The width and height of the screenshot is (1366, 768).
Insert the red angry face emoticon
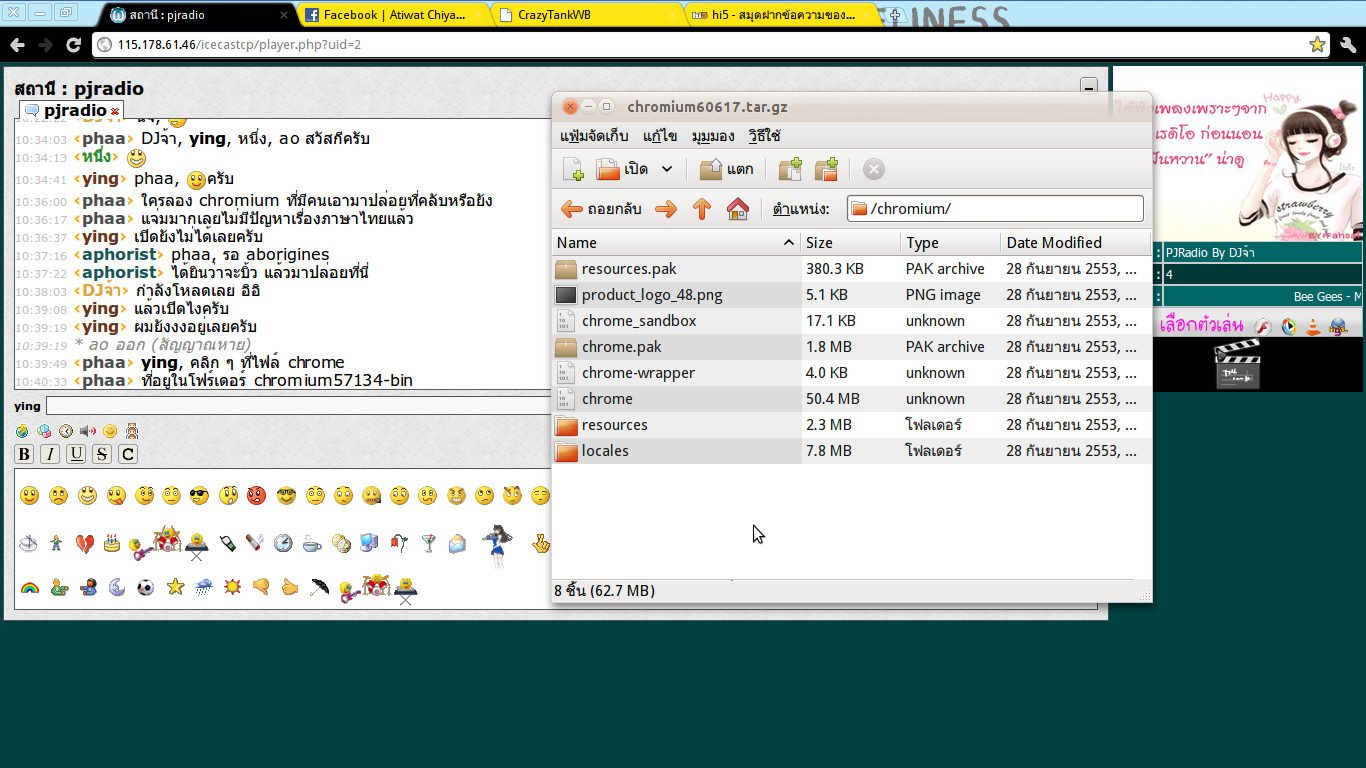[256, 495]
